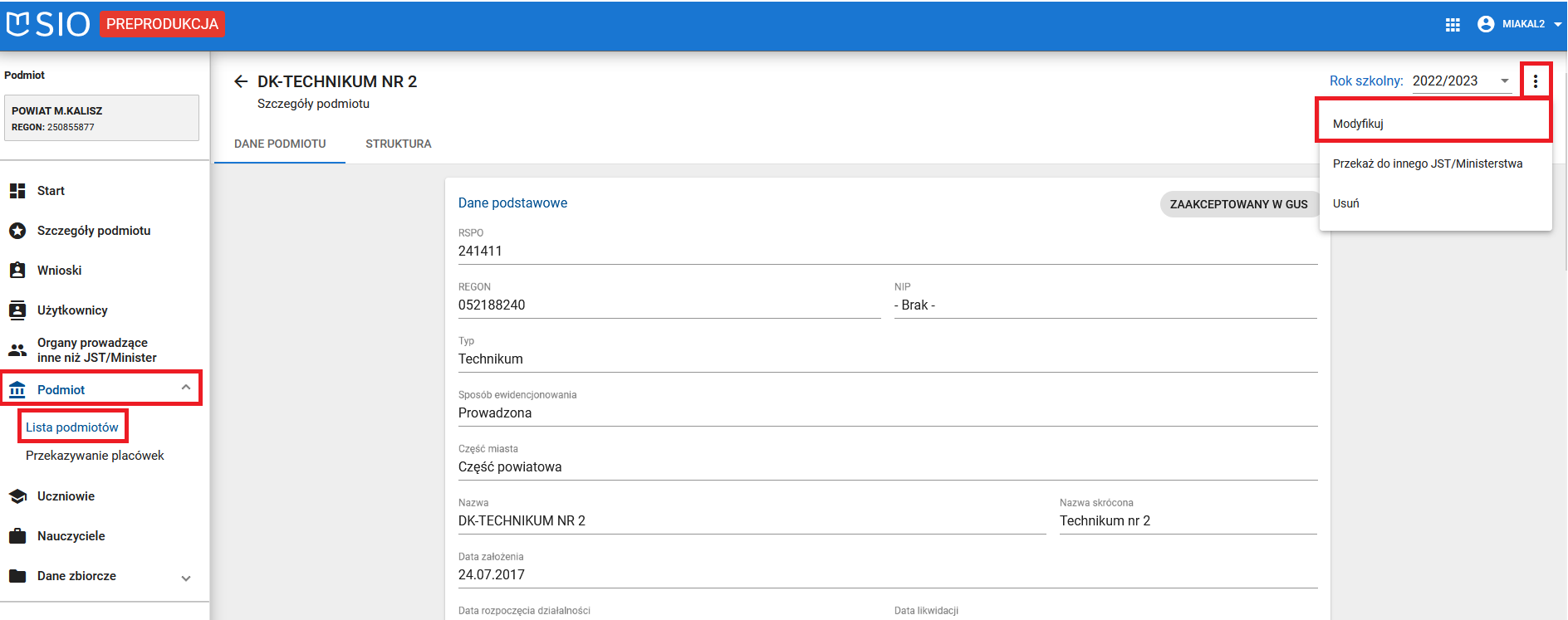Click the Wnioski clipboard icon
The height and width of the screenshot is (620, 1568).
(x=17, y=271)
